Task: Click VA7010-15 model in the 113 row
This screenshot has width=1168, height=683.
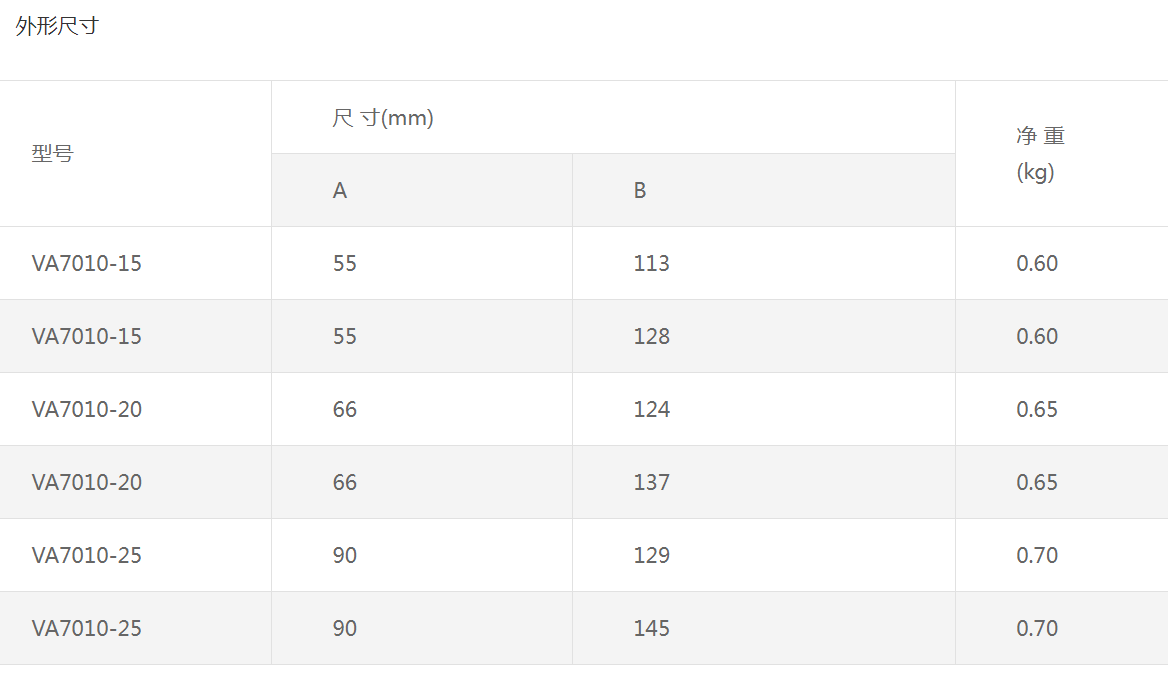Action: point(87,263)
